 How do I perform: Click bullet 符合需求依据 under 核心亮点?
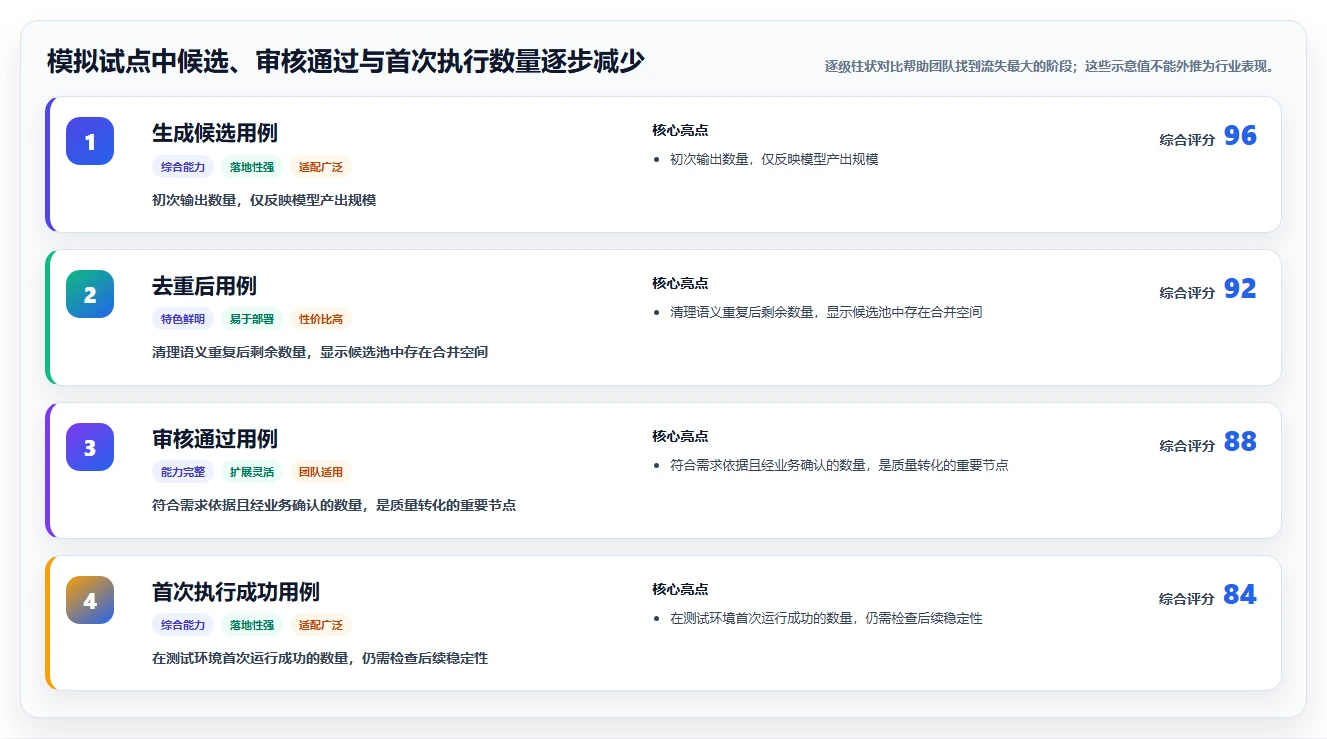(839, 465)
